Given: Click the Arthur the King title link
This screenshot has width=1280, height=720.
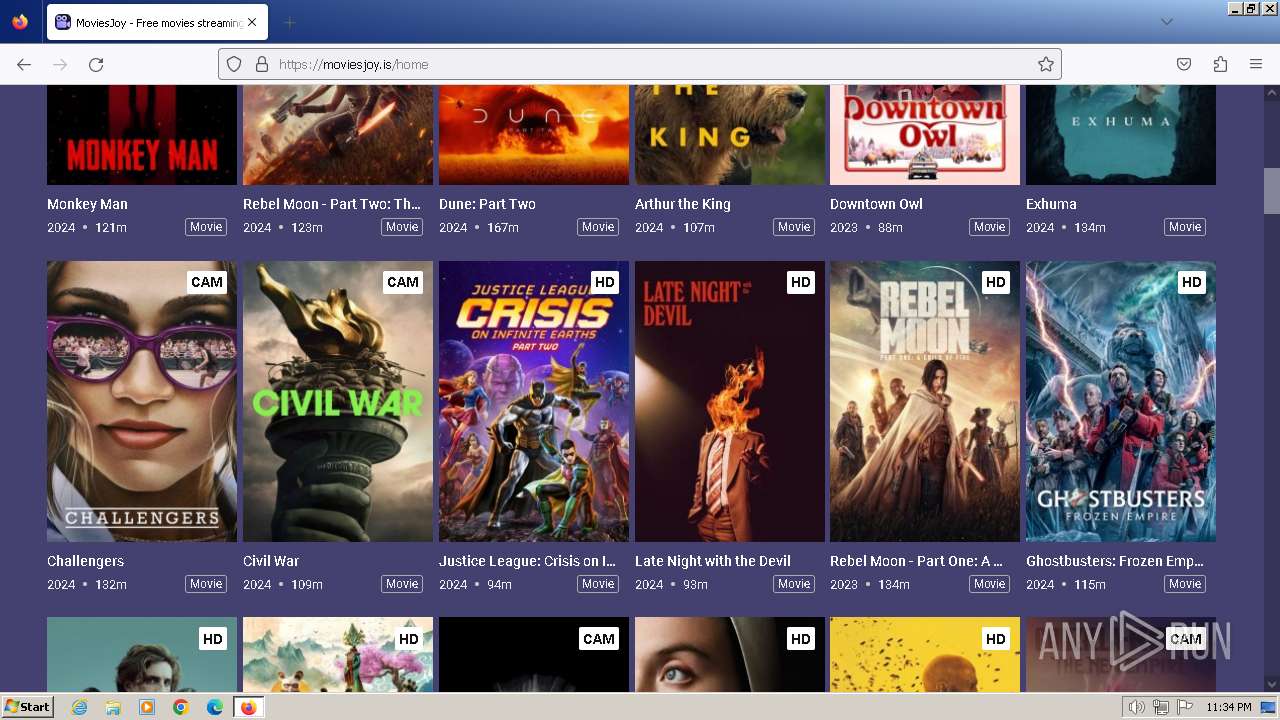Looking at the screenshot, I should click(683, 204).
